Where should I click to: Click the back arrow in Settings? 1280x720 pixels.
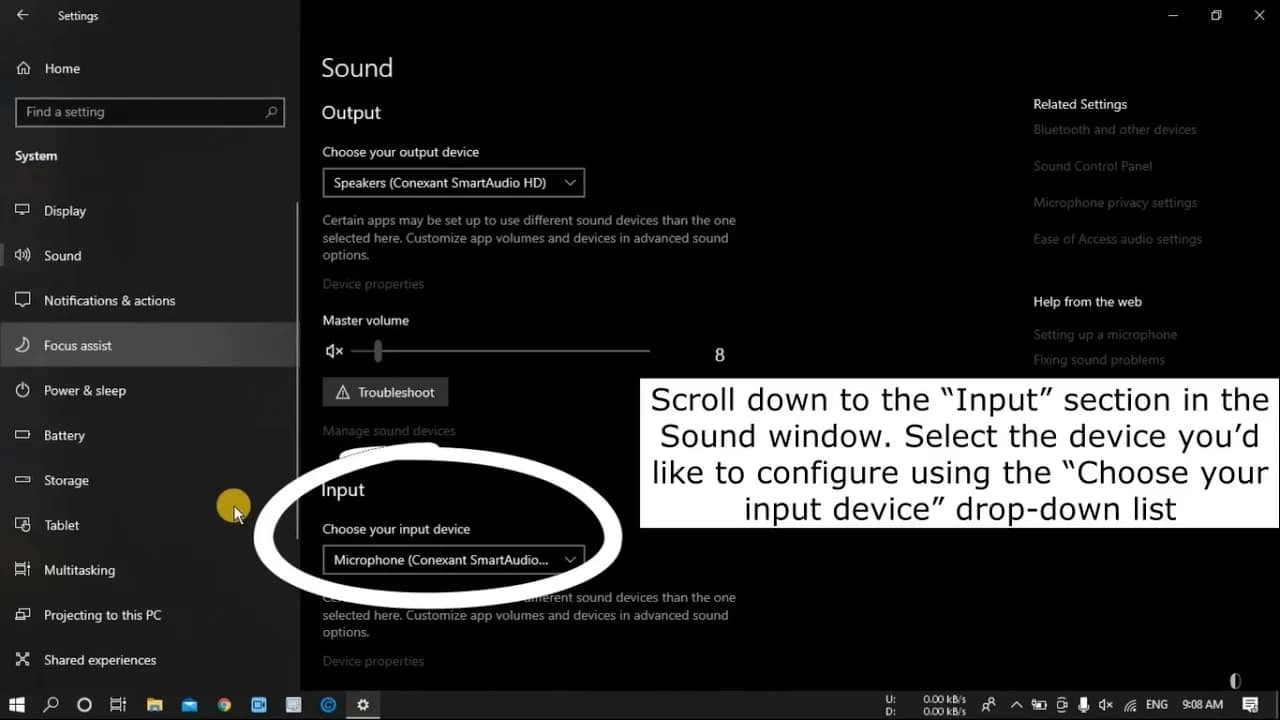(24, 15)
